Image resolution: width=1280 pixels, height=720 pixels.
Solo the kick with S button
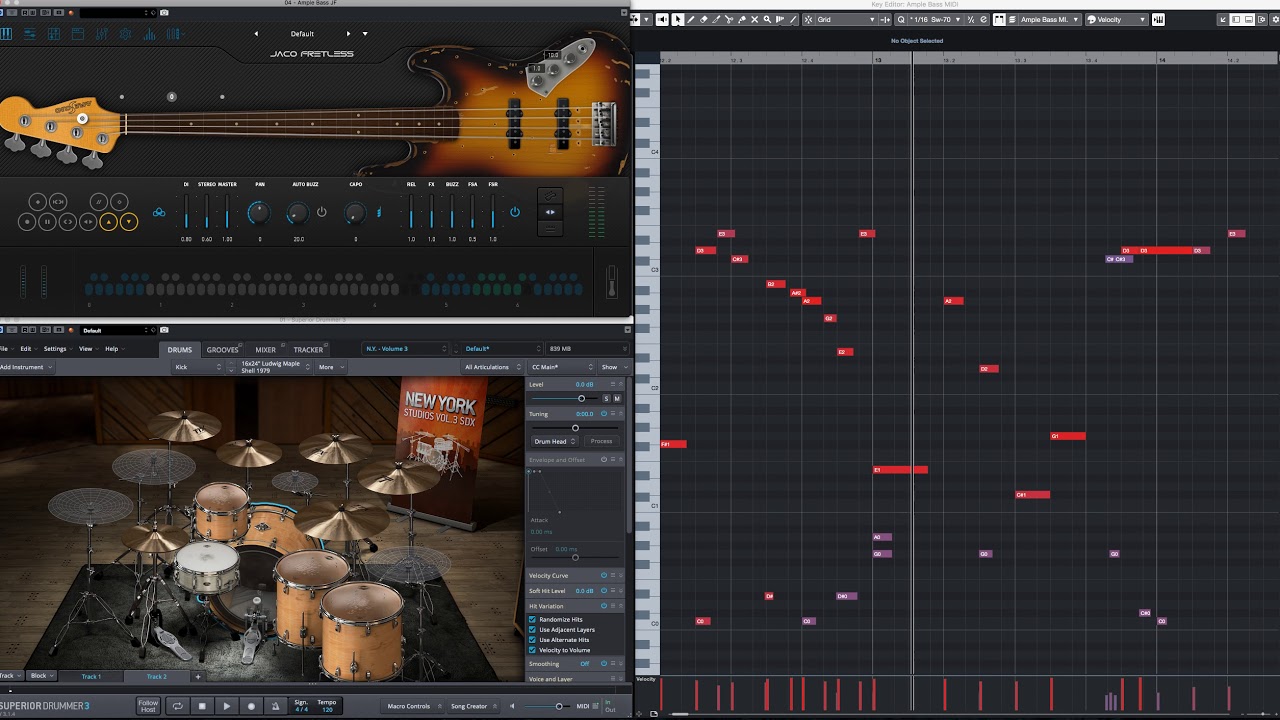pos(606,398)
